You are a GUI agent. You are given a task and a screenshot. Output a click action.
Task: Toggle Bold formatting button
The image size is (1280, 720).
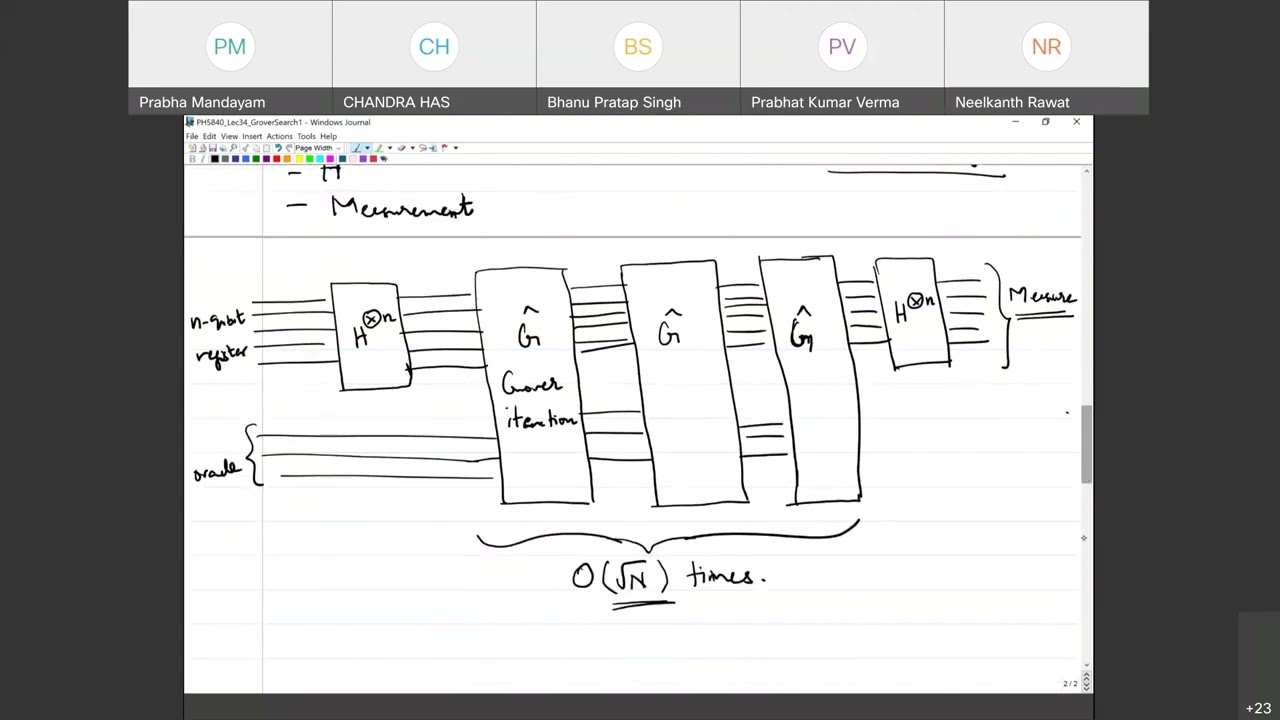click(x=192, y=159)
